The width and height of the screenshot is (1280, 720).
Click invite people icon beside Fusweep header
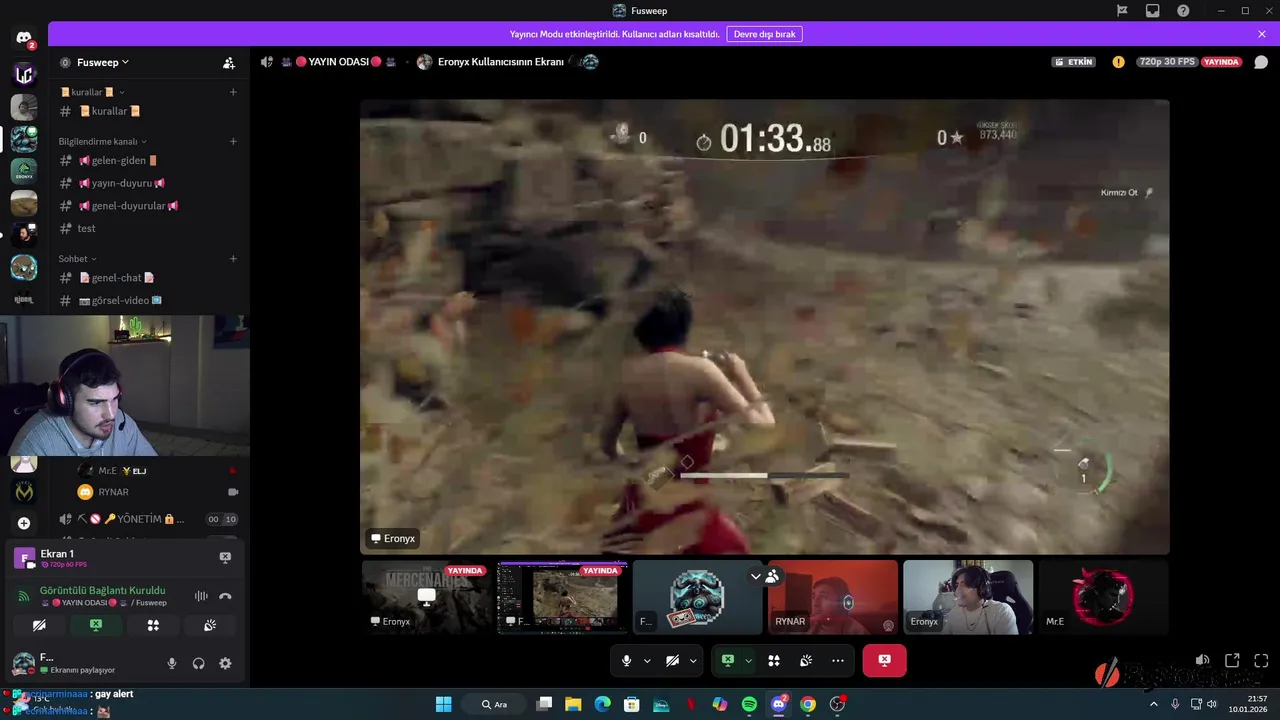229,62
